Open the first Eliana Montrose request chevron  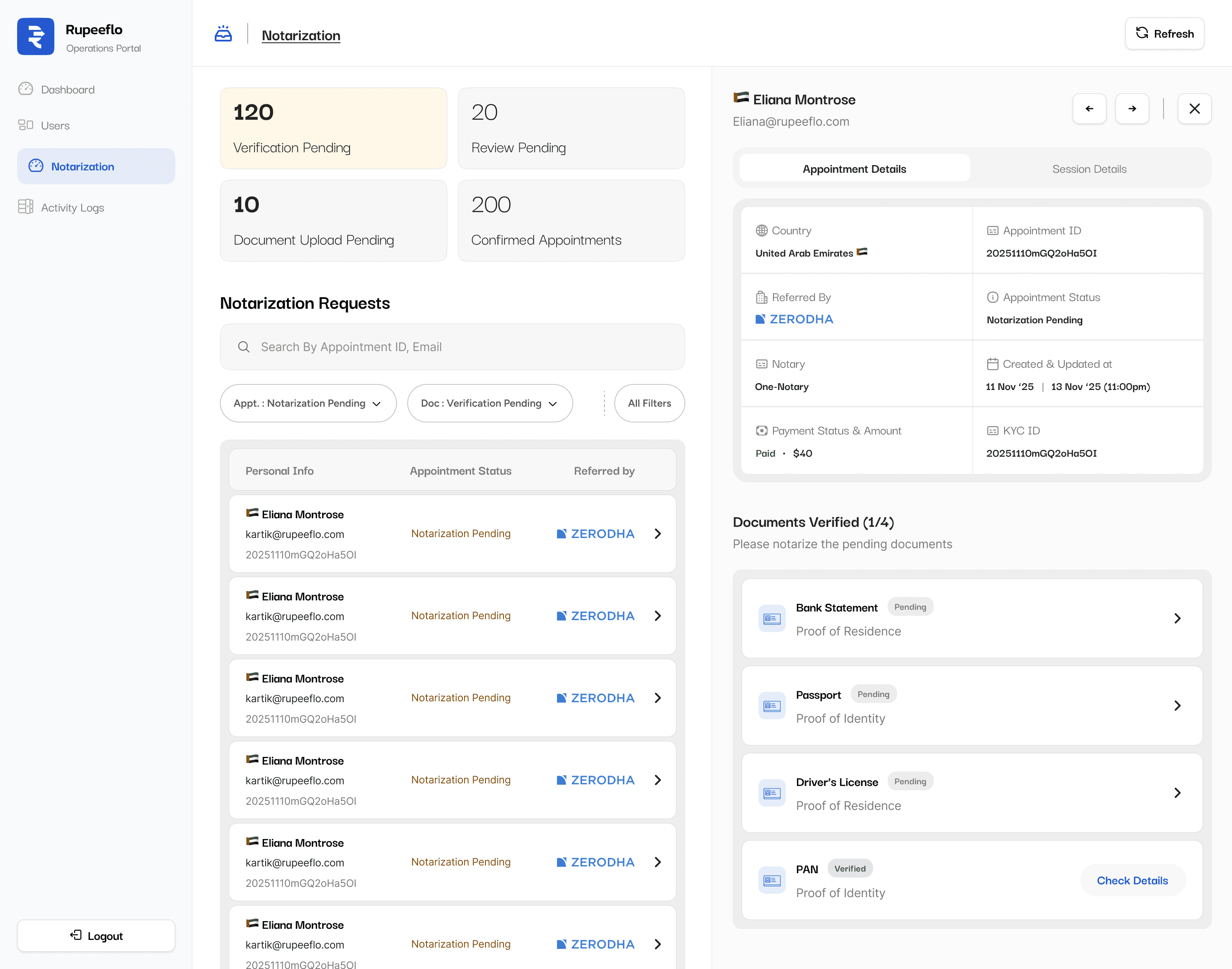coord(657,533)
